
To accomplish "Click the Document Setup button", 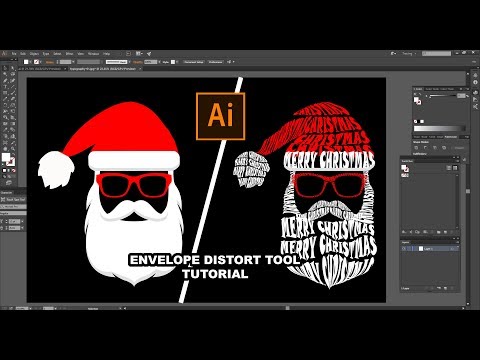I will coord(194,62).
